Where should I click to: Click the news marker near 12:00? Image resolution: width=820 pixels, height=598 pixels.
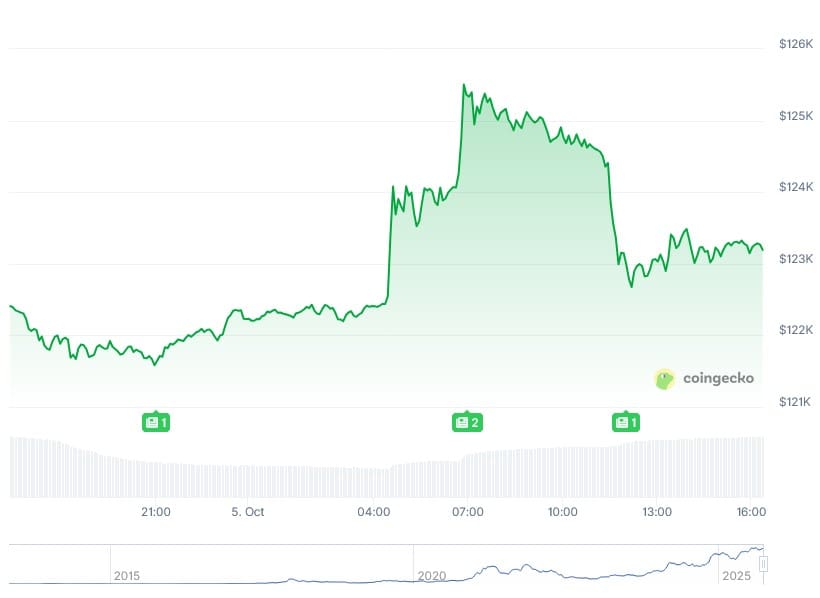(626, 422)
